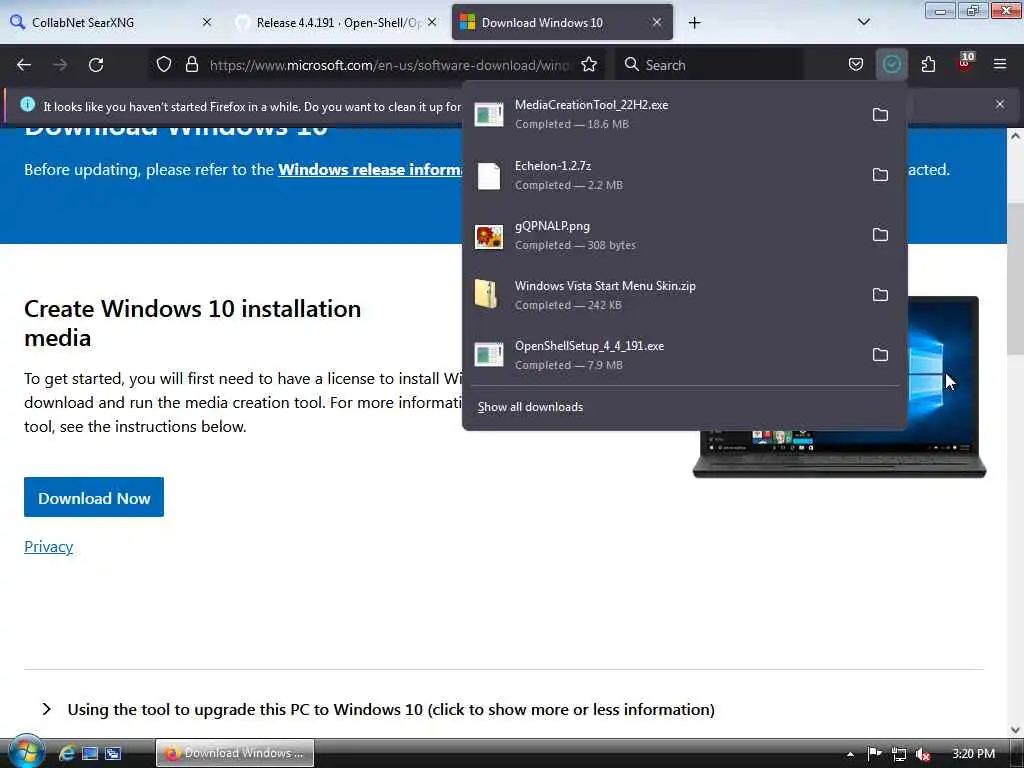Click the info icon in notification bar
Image resolution: width=1024 pixels, height=768 pixels.
(27, 104)
